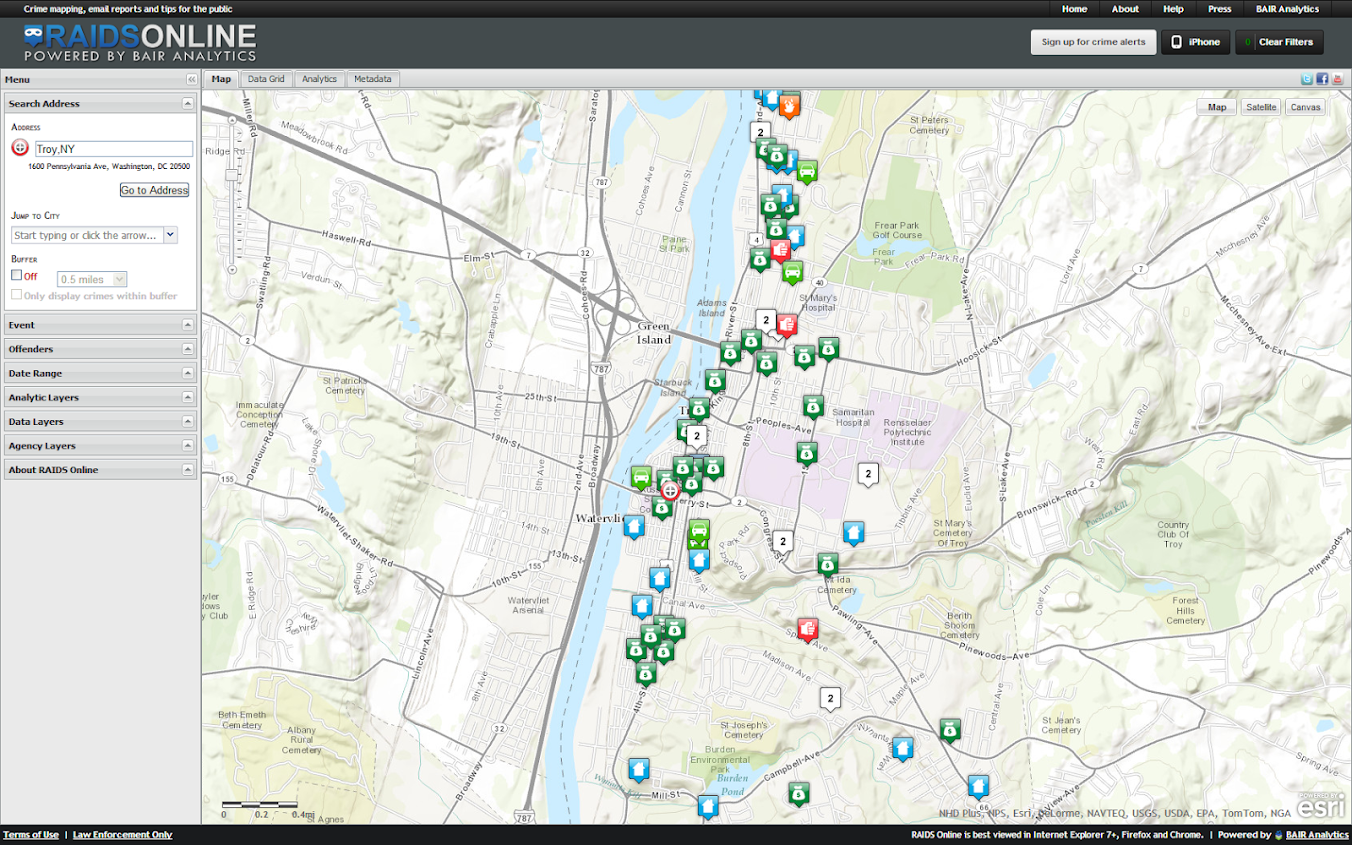Open the Law Enforcement Only link

(x=122, y=835)
